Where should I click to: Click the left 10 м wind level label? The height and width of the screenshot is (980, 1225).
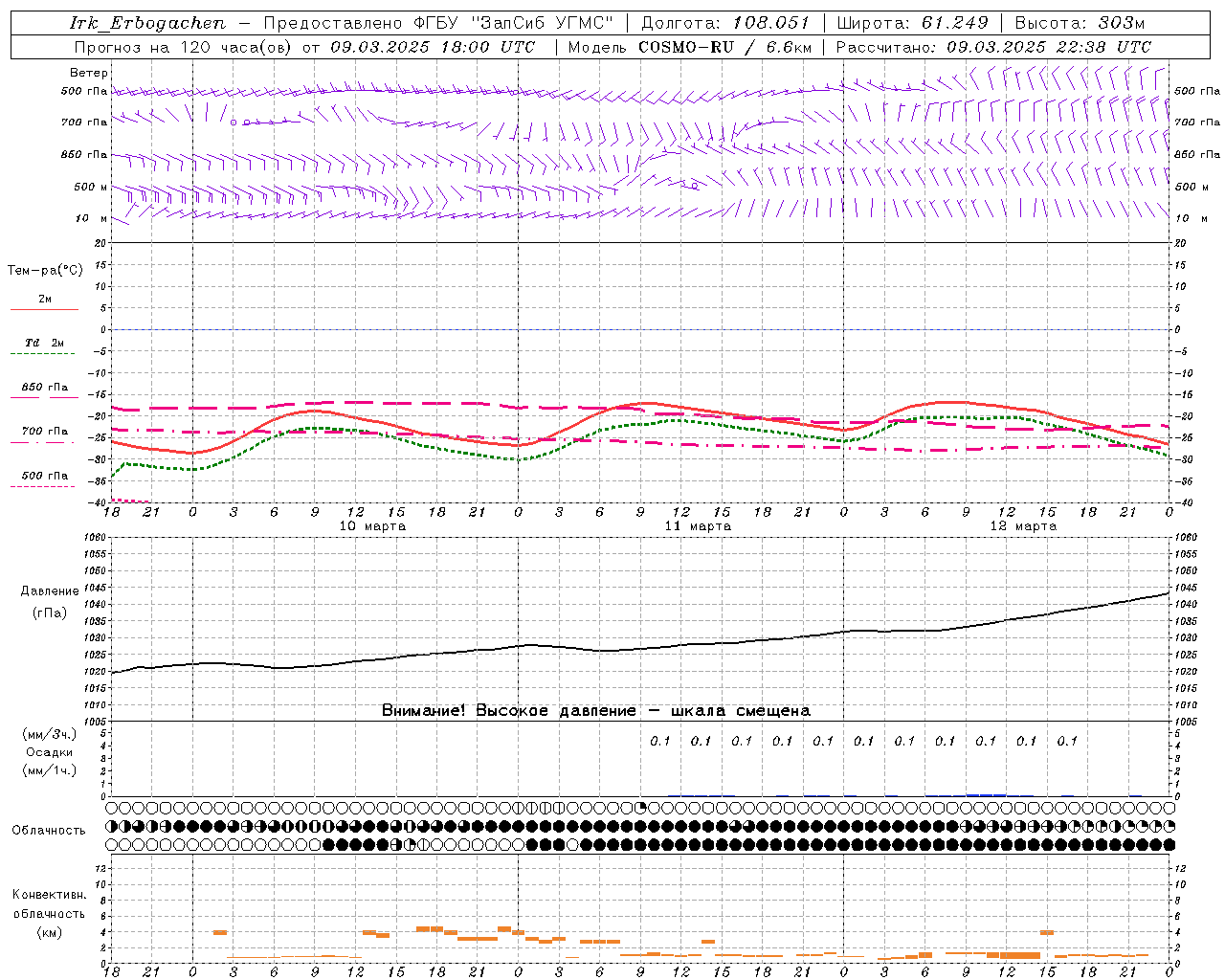coord(92,218)
